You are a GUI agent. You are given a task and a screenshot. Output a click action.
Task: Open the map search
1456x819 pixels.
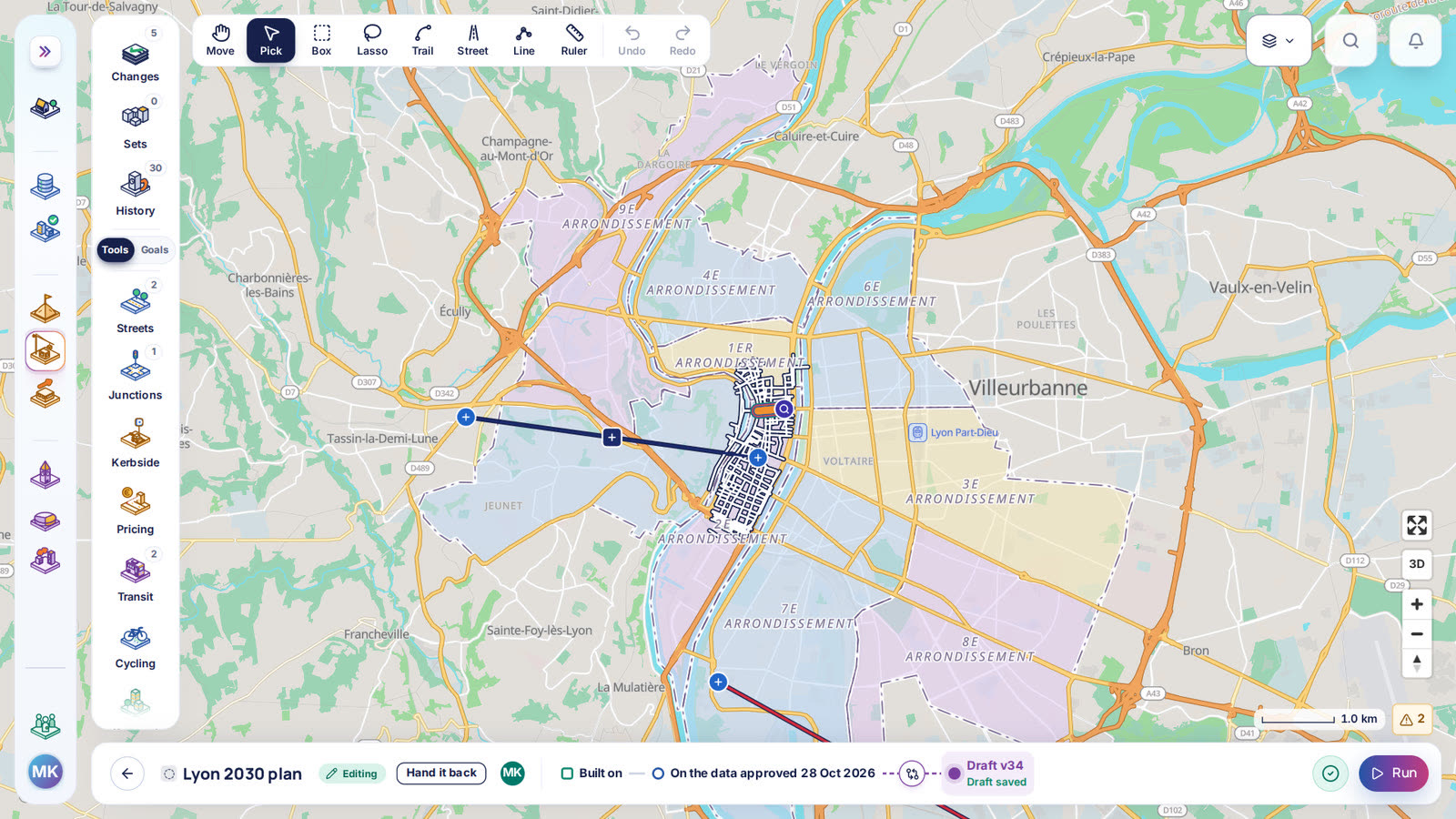click(x=1350, y=41)
